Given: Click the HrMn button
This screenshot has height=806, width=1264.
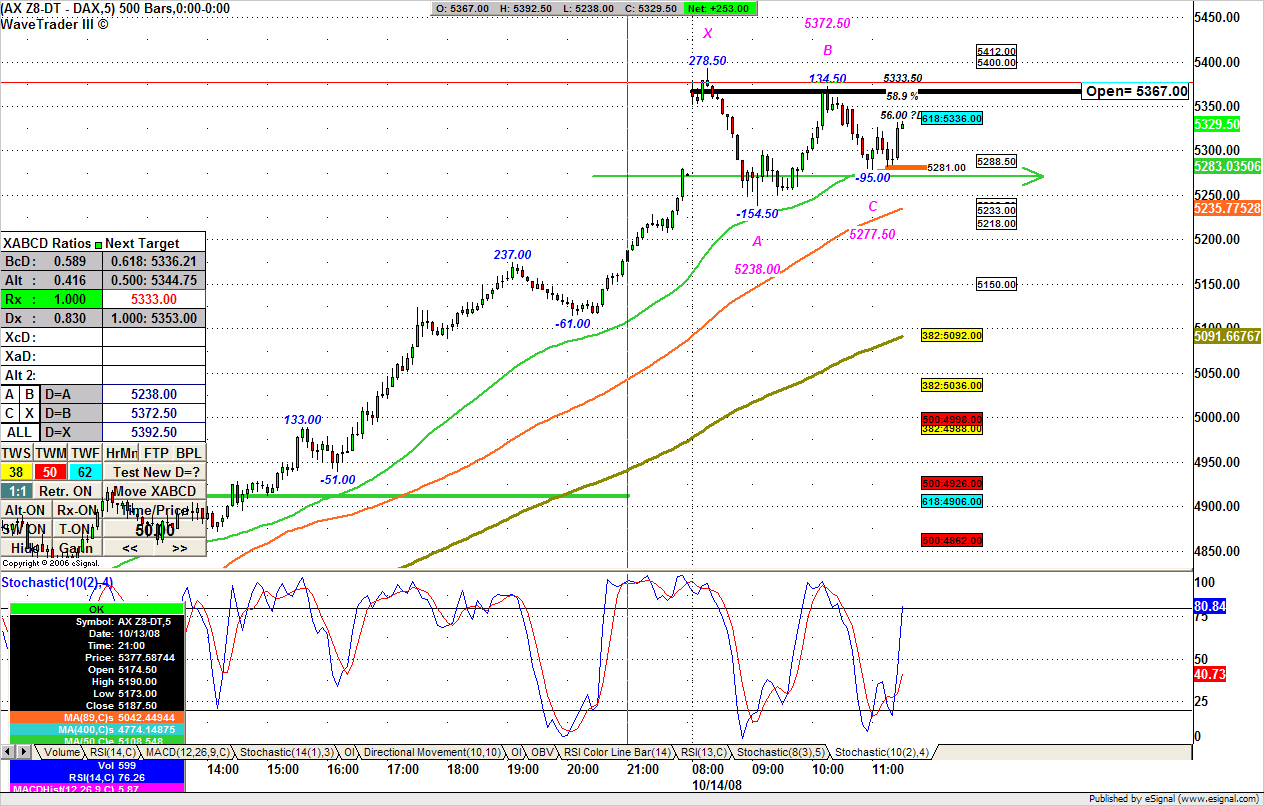Looking at the screenshot, I should click(121, 453).
